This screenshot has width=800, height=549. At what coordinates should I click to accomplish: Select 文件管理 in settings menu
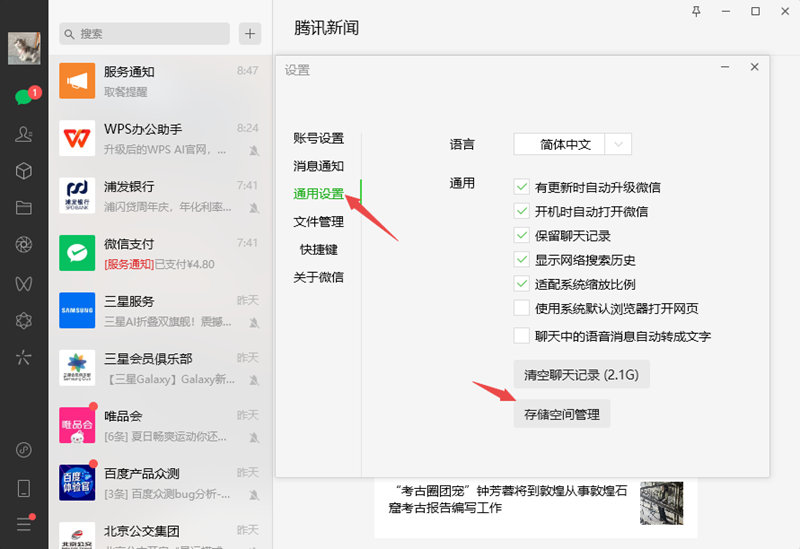[x=318, y=222]
